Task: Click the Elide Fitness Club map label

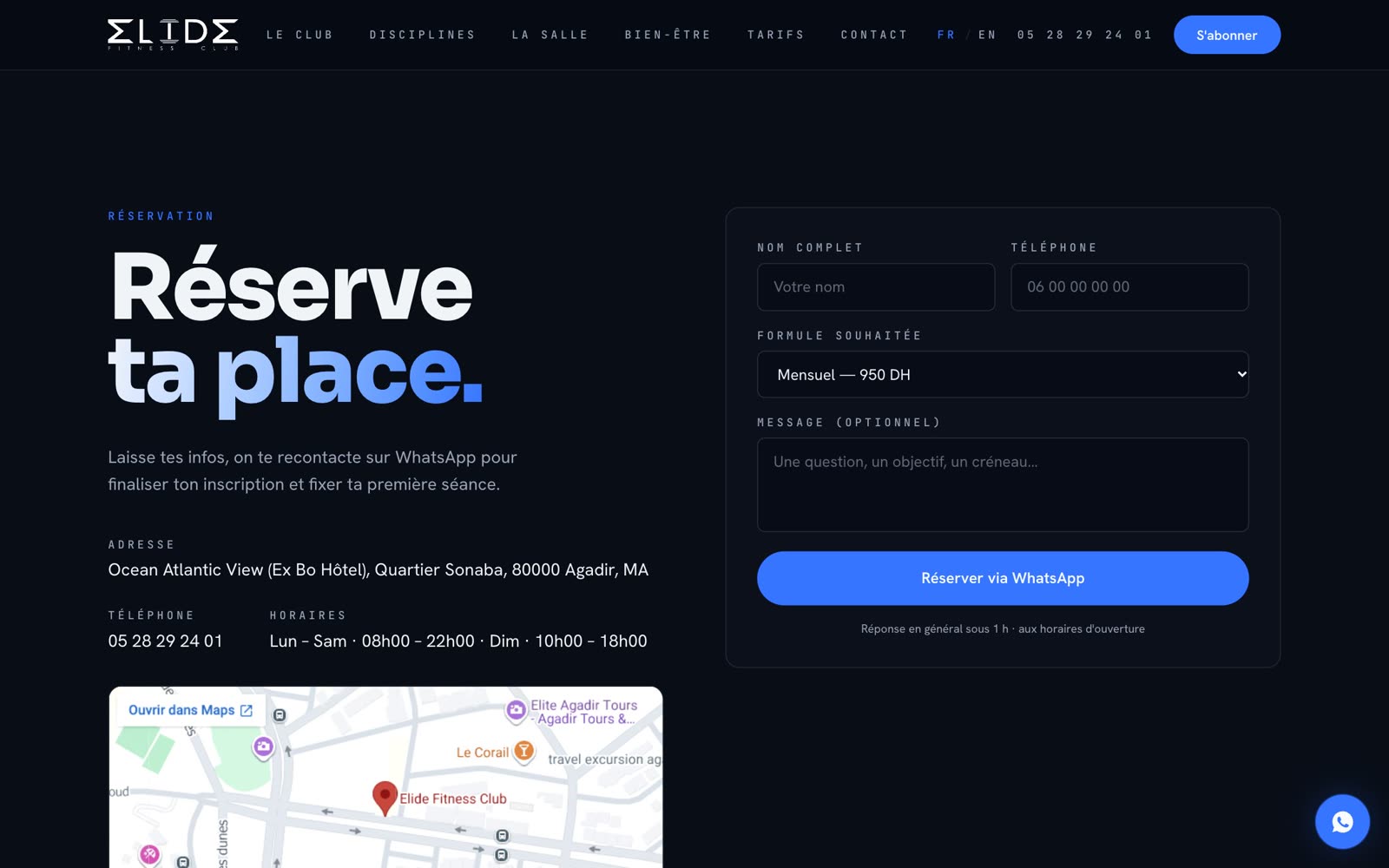Action: (x=453, y=799)
